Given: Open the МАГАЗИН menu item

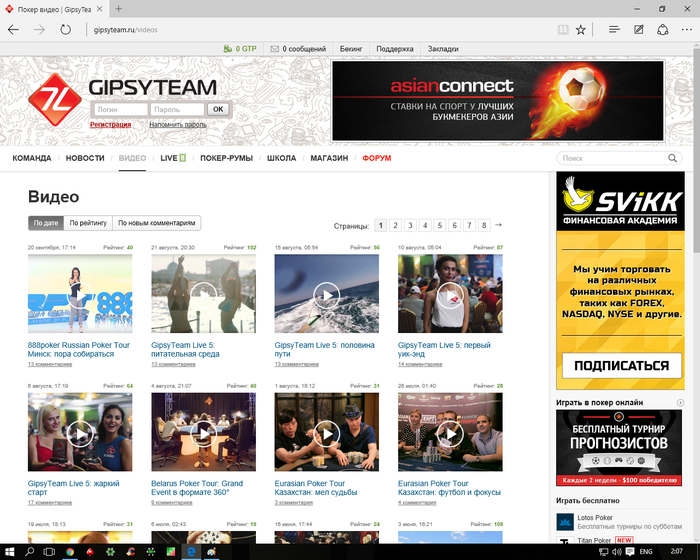Looking at the screenshot, I should click(x=329, y=158).
